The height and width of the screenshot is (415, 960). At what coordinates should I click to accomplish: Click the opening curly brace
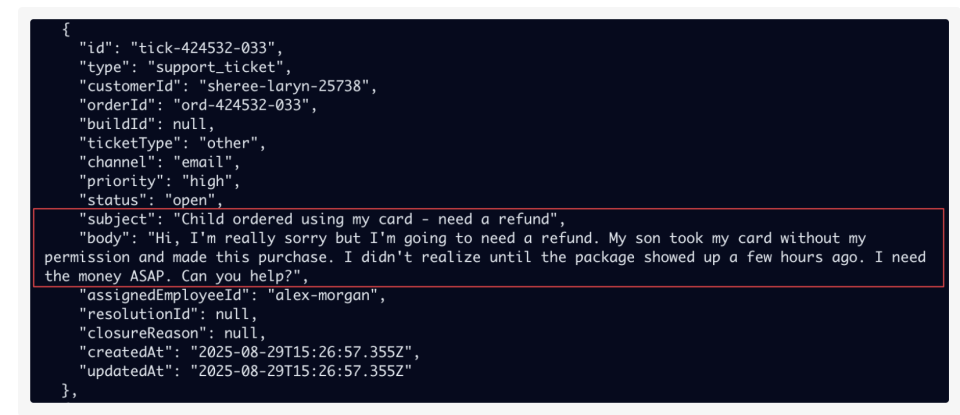click(x=66, y=31)
